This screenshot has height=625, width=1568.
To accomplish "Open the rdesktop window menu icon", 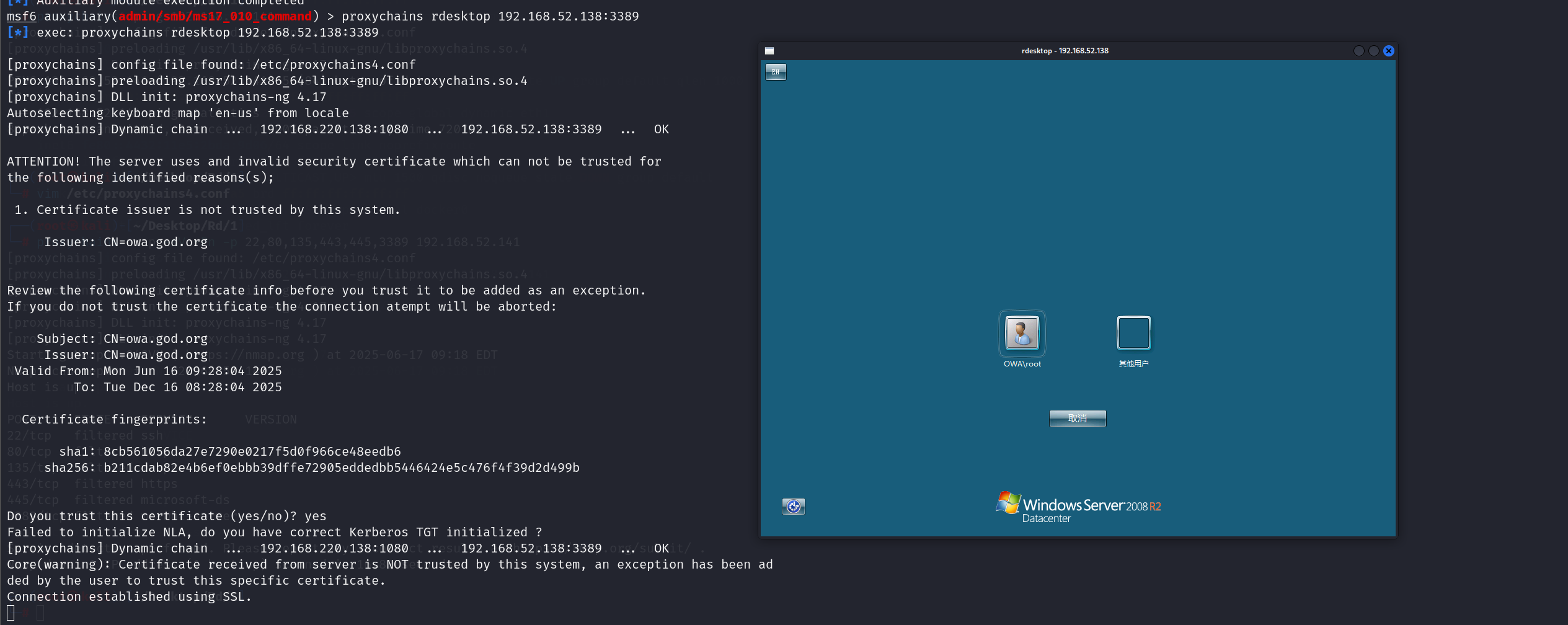I will click(769, 51).
